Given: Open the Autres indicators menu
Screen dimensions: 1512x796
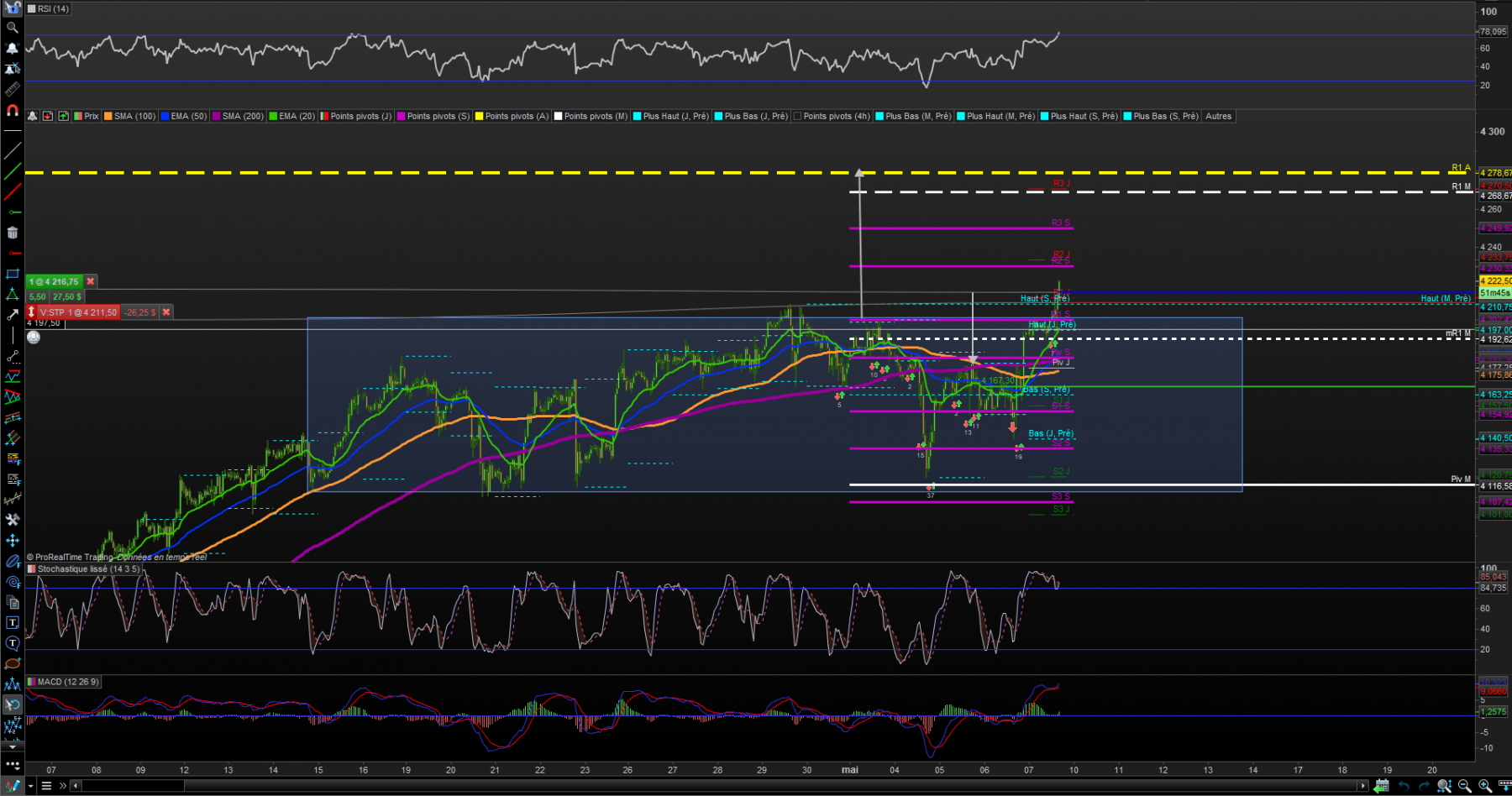Looking at the screenshot, I should [x=1218, y=117].
